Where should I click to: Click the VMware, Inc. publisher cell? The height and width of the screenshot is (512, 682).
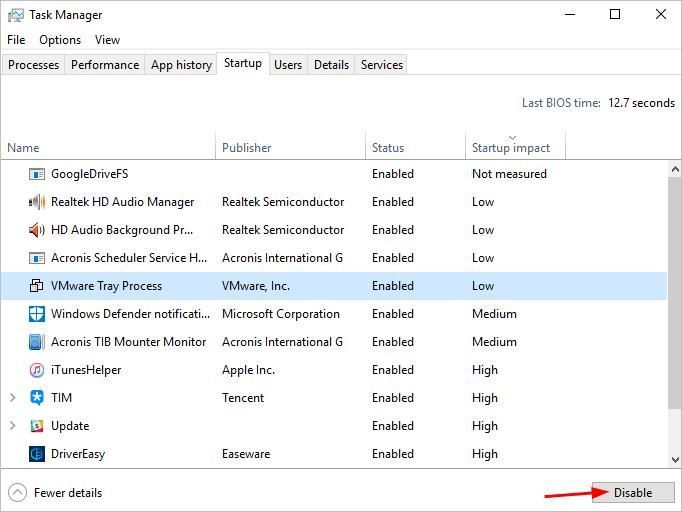point(256,286)
